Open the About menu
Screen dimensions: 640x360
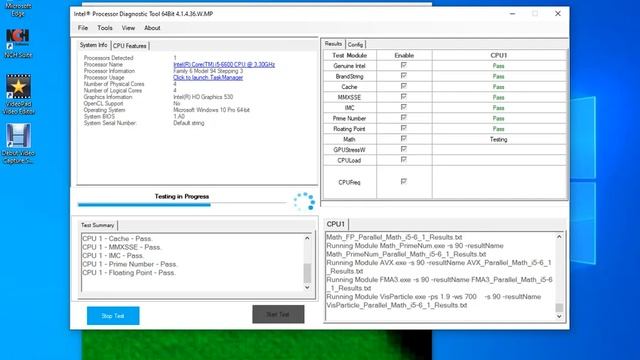click(x=152, y=28)
